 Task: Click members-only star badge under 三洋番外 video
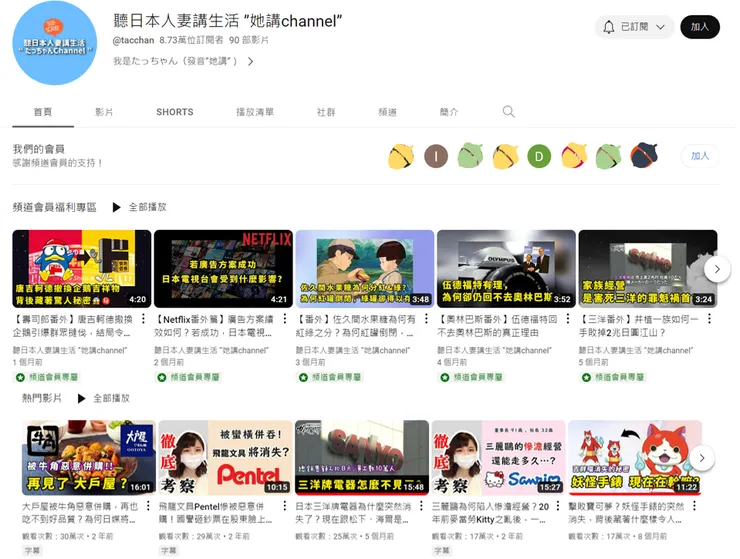tap(613, 377)
